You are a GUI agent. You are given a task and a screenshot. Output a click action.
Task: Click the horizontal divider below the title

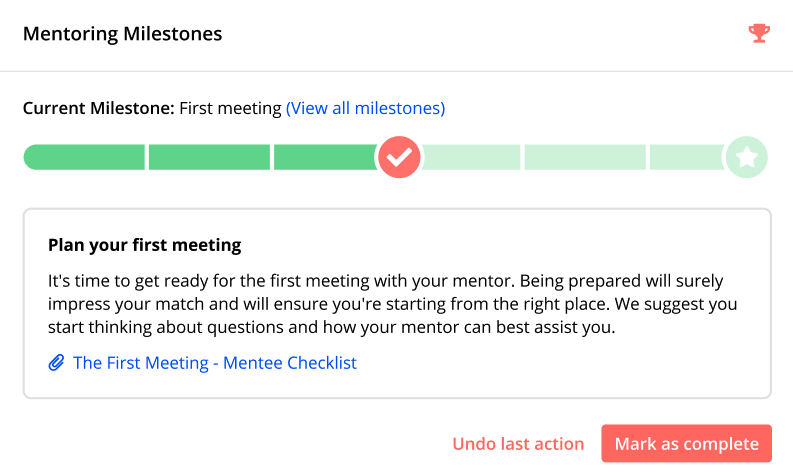click(x=396, y=71)
